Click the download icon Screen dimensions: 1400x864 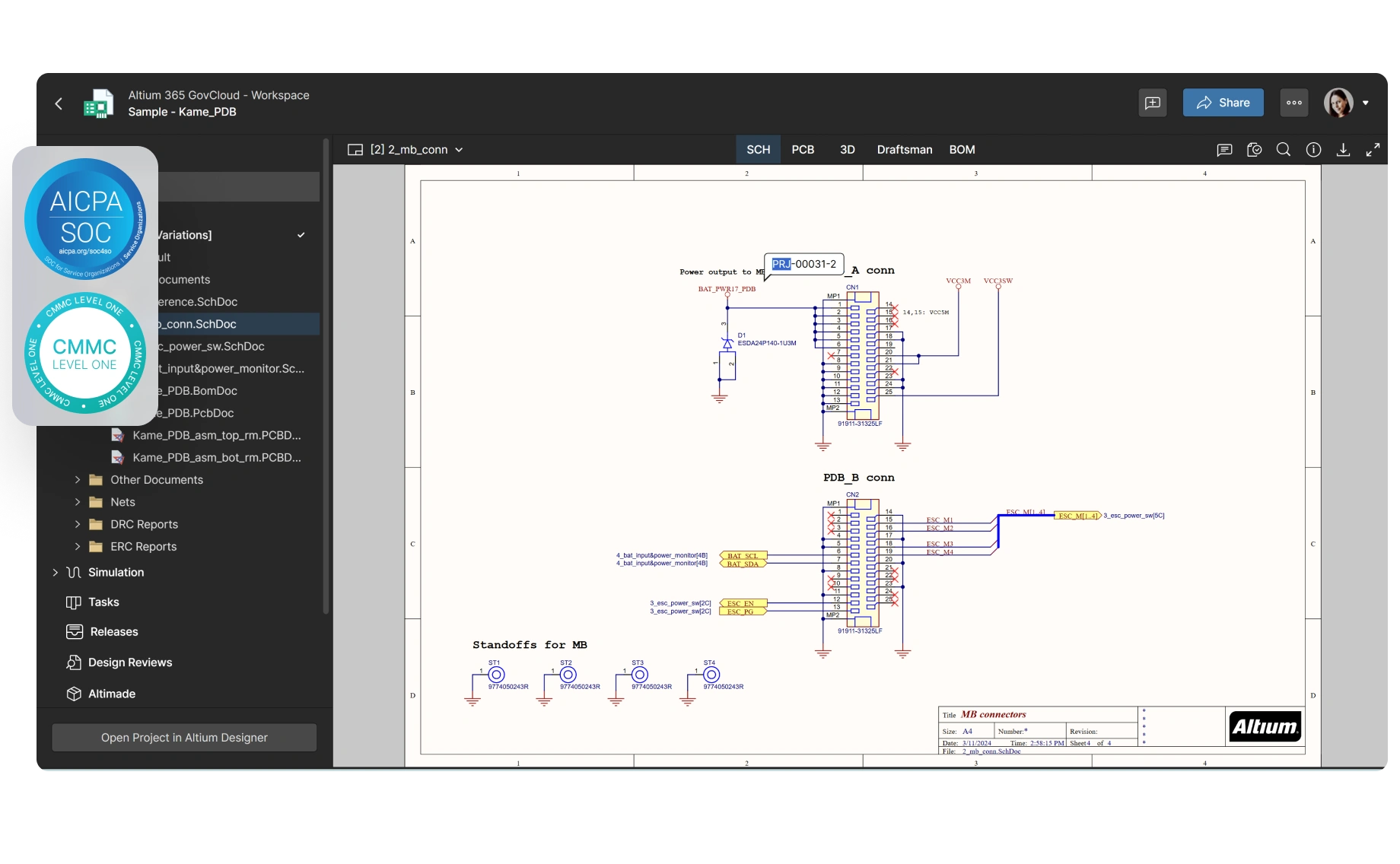click(1343, 150)
